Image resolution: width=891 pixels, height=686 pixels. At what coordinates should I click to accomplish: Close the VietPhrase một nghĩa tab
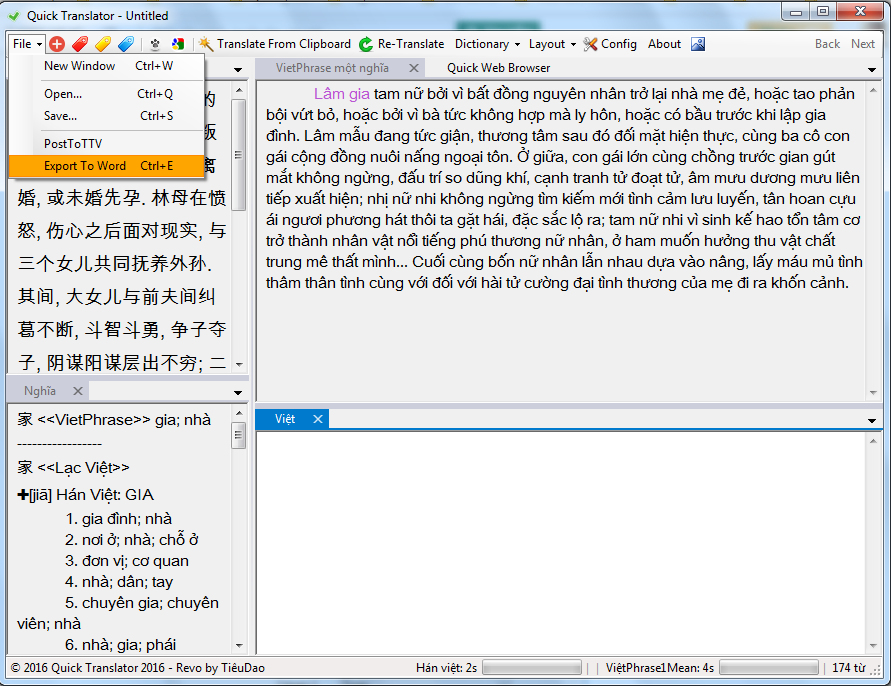coord(412,68)
